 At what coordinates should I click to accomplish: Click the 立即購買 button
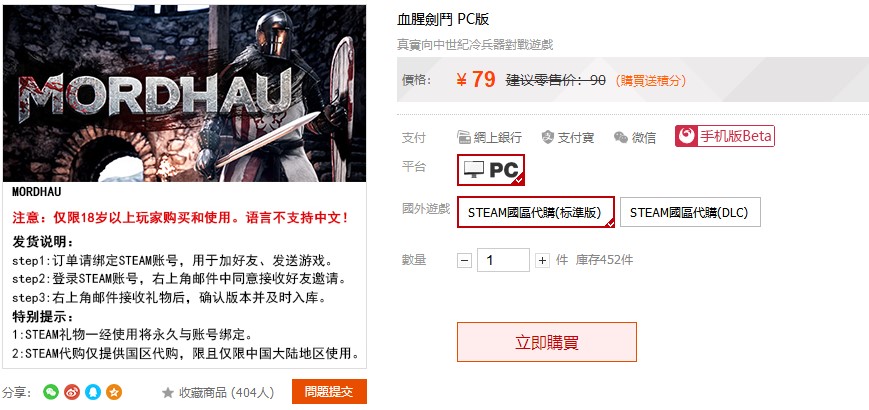(547, 342)
